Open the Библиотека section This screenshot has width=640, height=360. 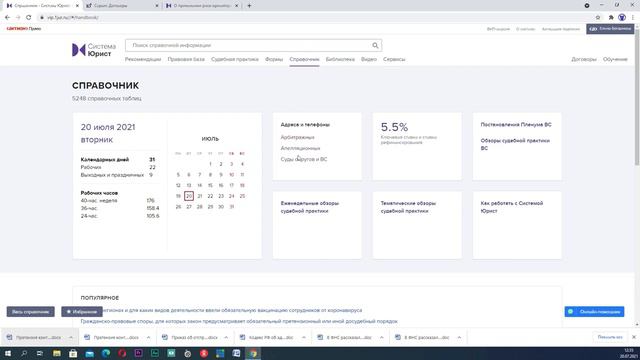tap(340, 59)
